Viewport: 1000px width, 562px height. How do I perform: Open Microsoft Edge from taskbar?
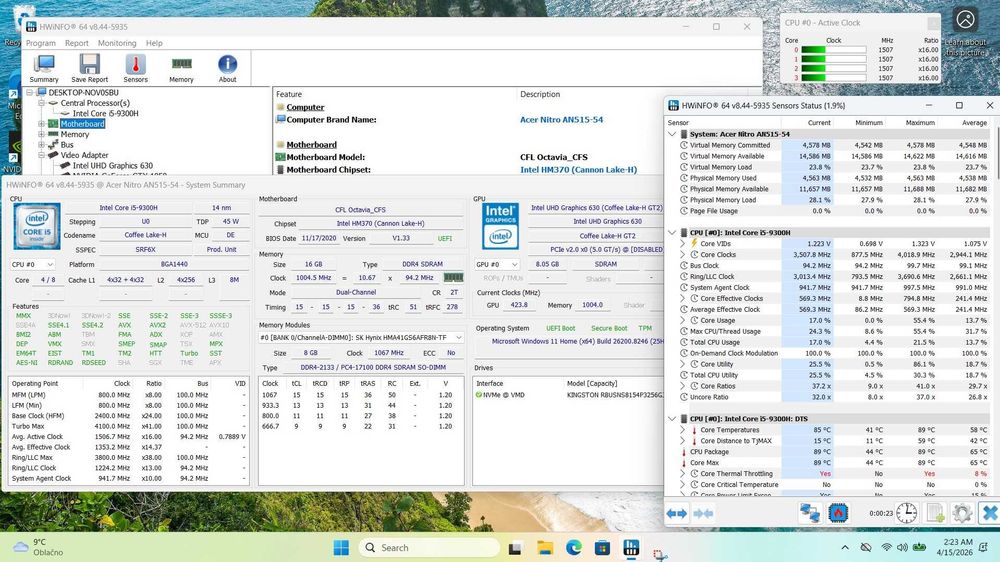(573, 547)
